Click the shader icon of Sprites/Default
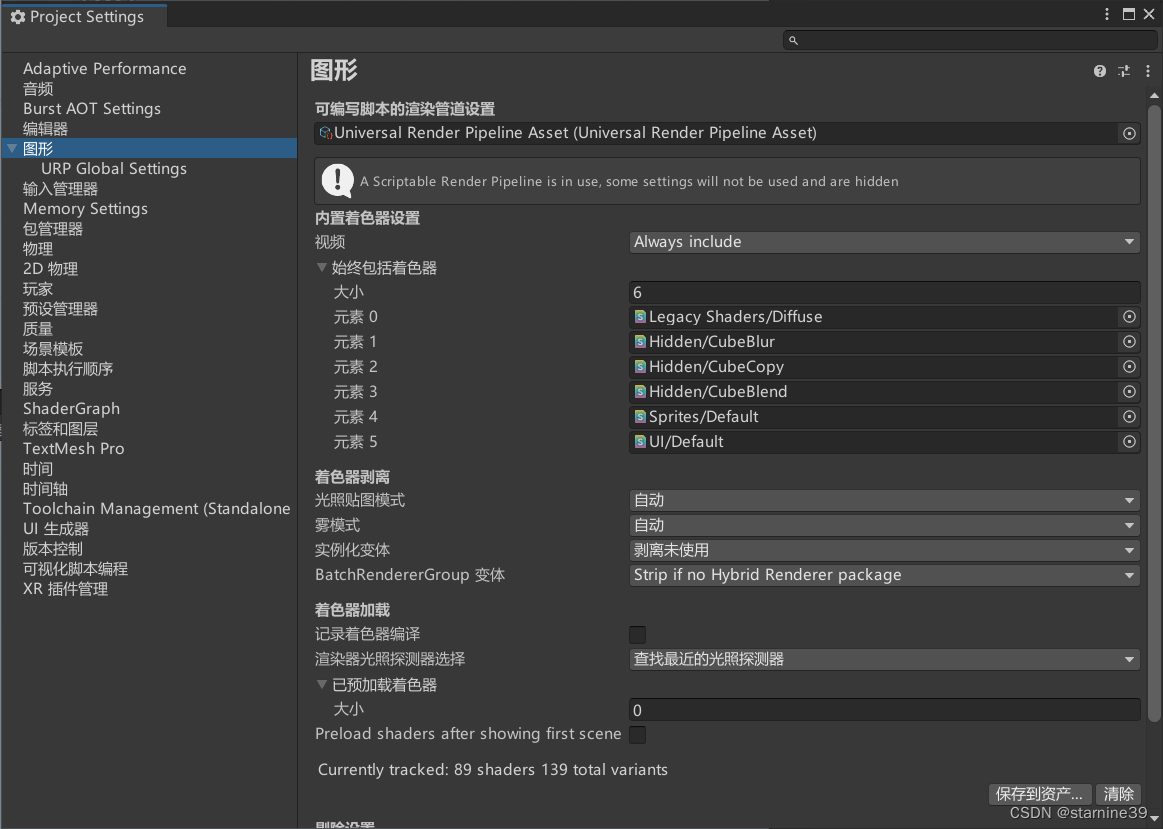The height and width of the screenshot is (829, 1163). pyautogui.click(x=640, y=417)
